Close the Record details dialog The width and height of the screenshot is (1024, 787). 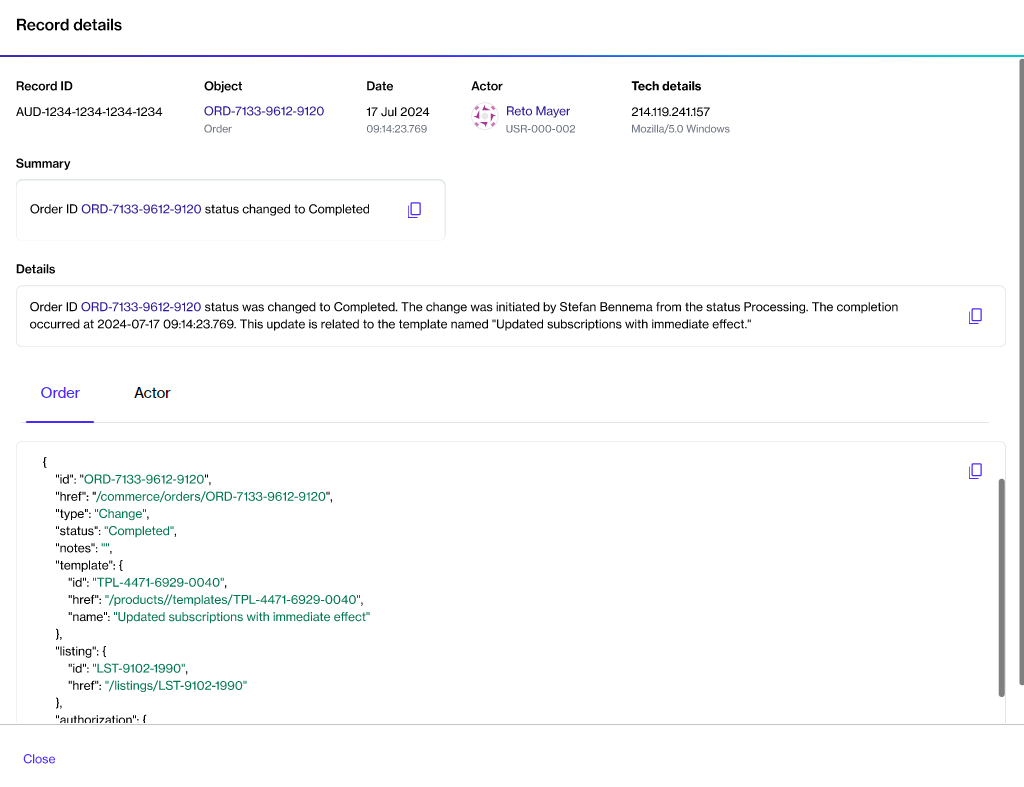click(x=39, y=759)
